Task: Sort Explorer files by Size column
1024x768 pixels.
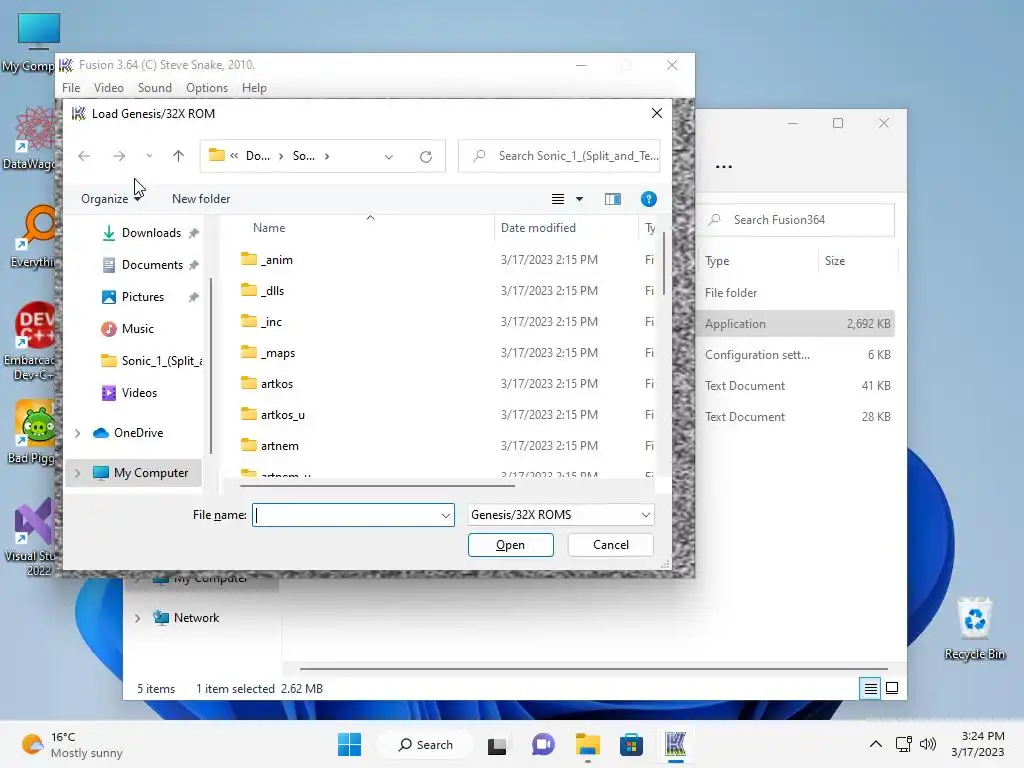Action: pyautogui.click(x=835, y=261)
